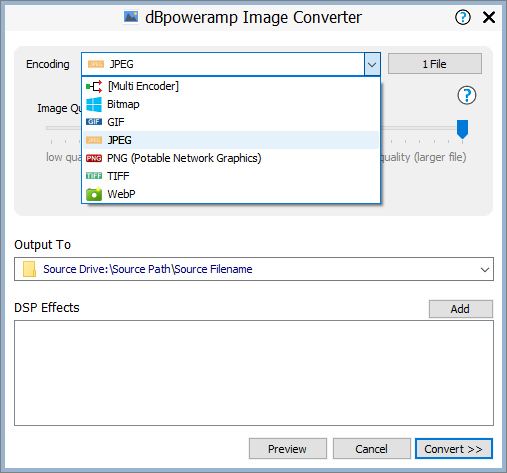The width and height of the screenshot is (507, 473).
Task: Click the blue GIF badge icon
Action: click(94, 122)
